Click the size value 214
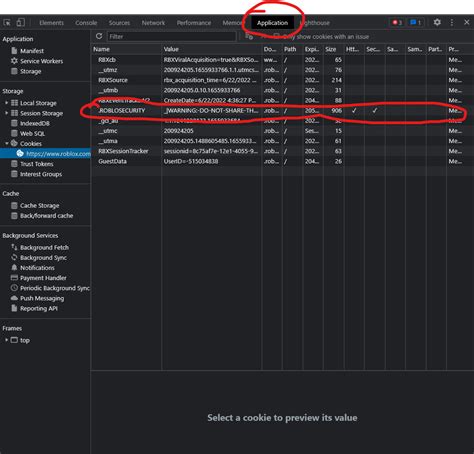Viewport: 474px width, 454px height. [337, 80]
